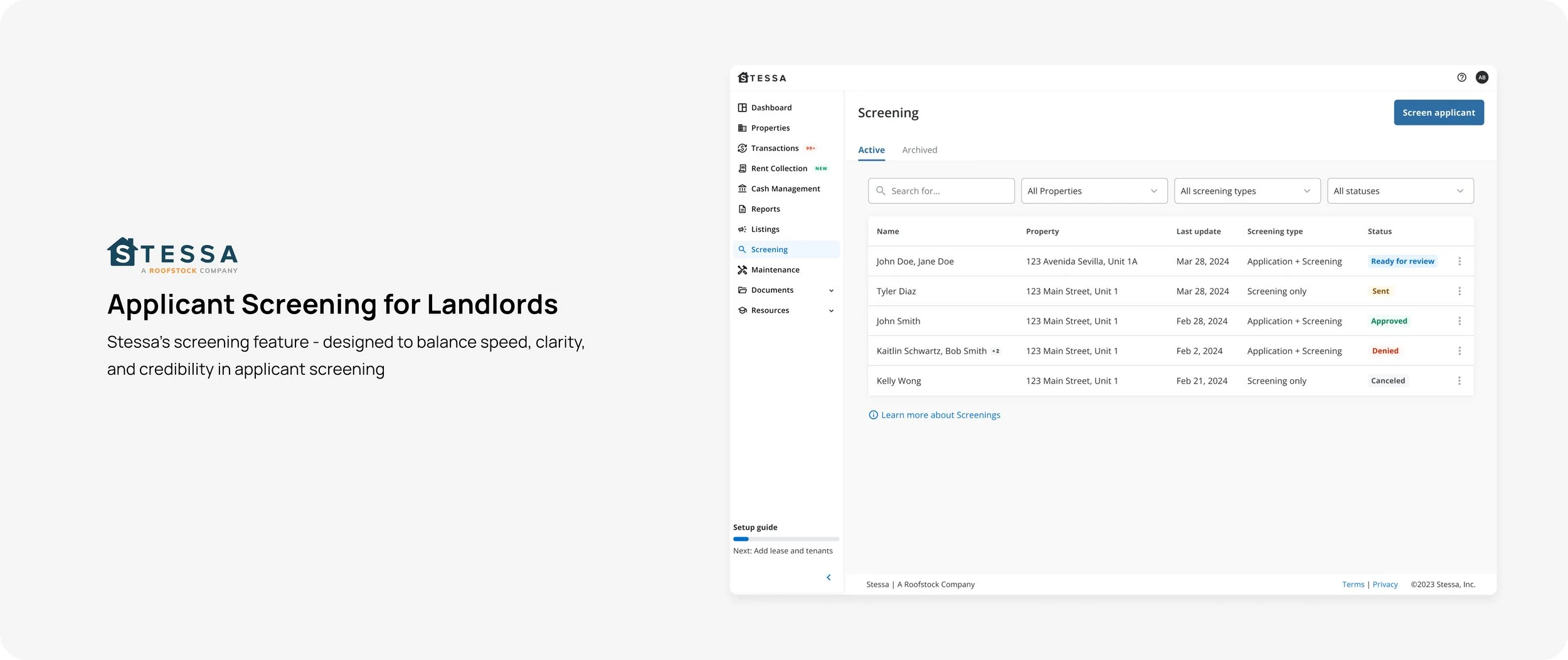Screen dimensions: 1568x660
Task: Click the Listings megaphone icon
Action: [742, 229]
